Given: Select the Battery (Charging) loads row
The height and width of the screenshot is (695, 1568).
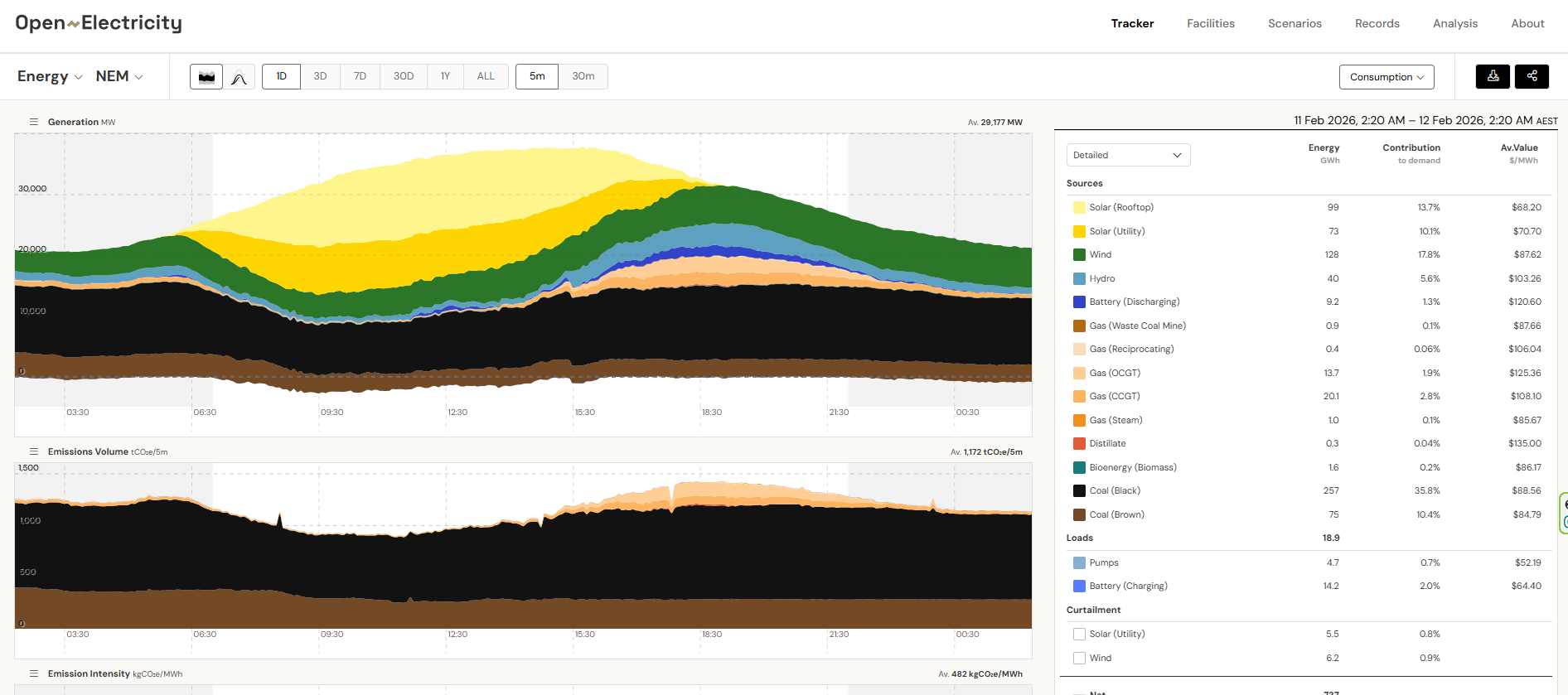Looking at the screenshot, I should (x=1128, y=586).
